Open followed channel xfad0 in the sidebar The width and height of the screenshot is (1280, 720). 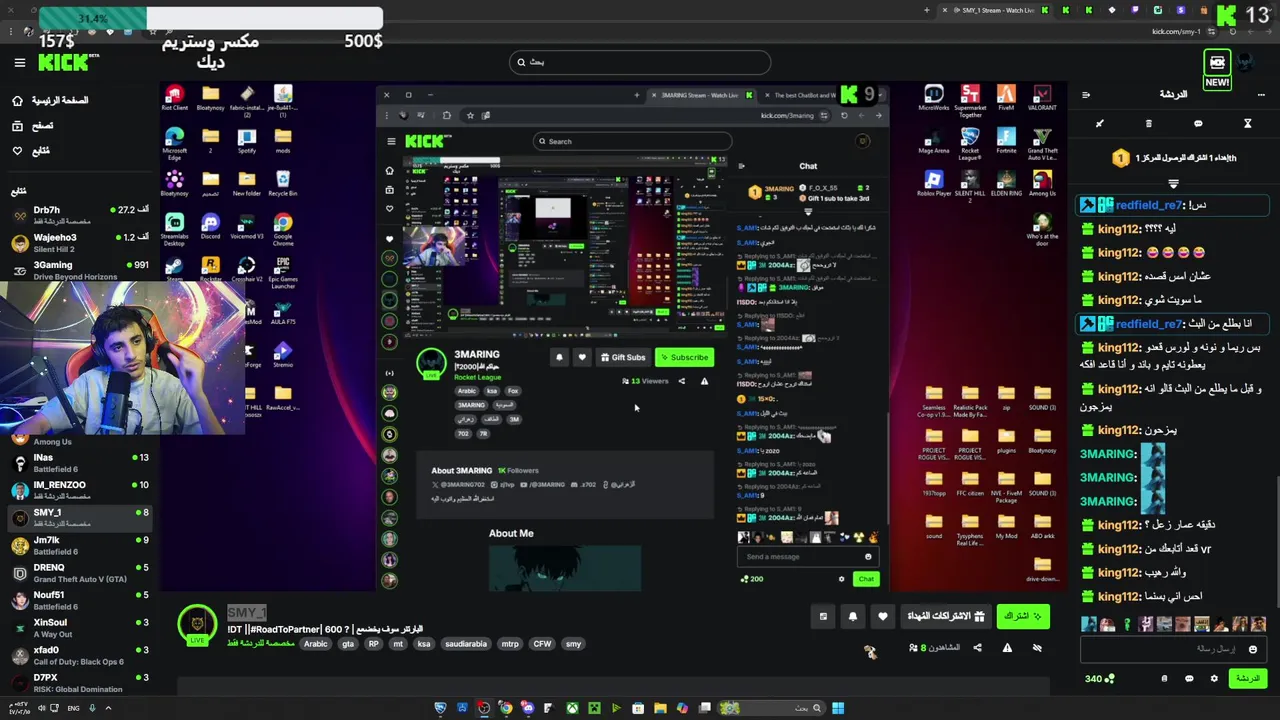click(80, 655)
